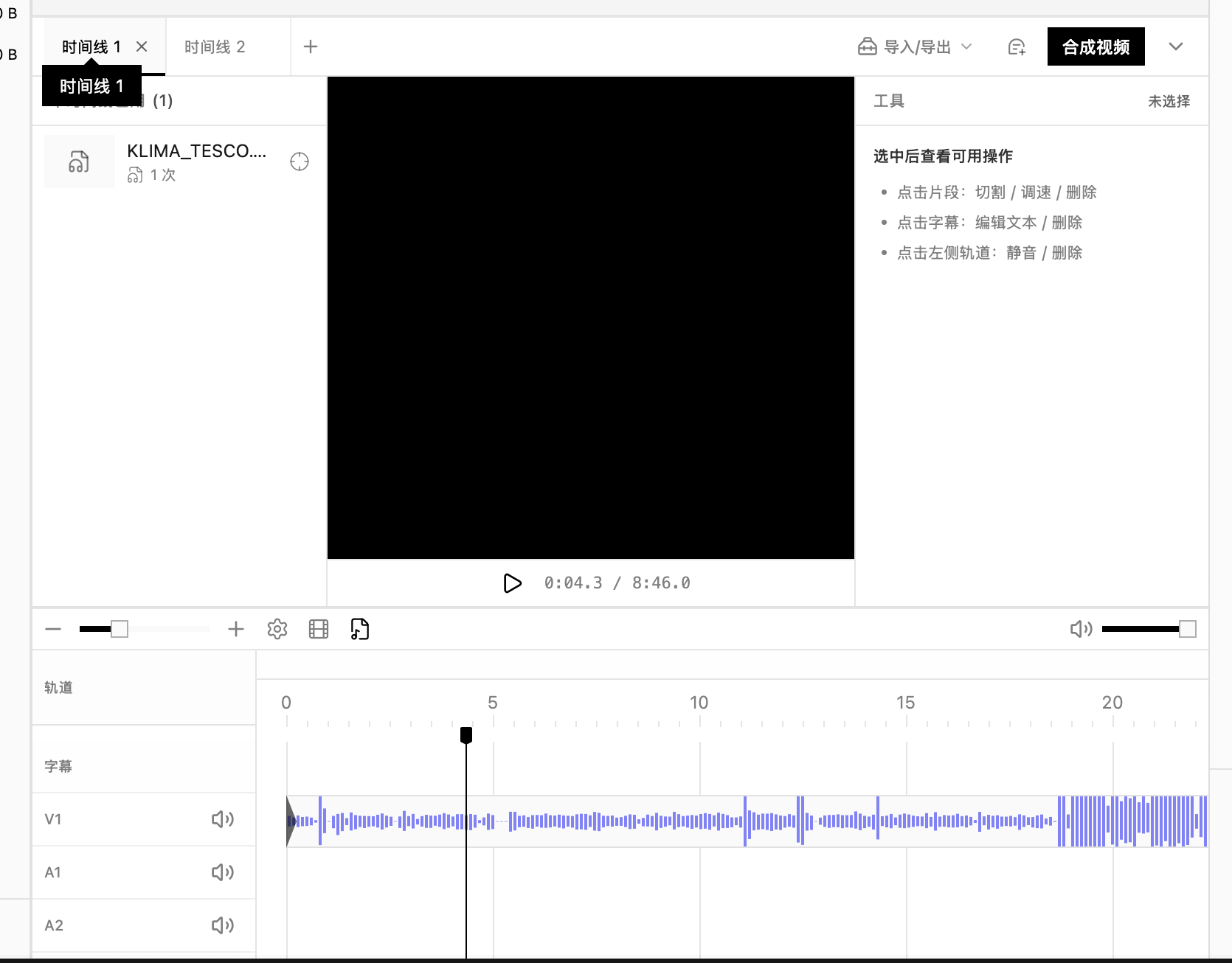Adjust the timeline zoom slider

[120, 629]
